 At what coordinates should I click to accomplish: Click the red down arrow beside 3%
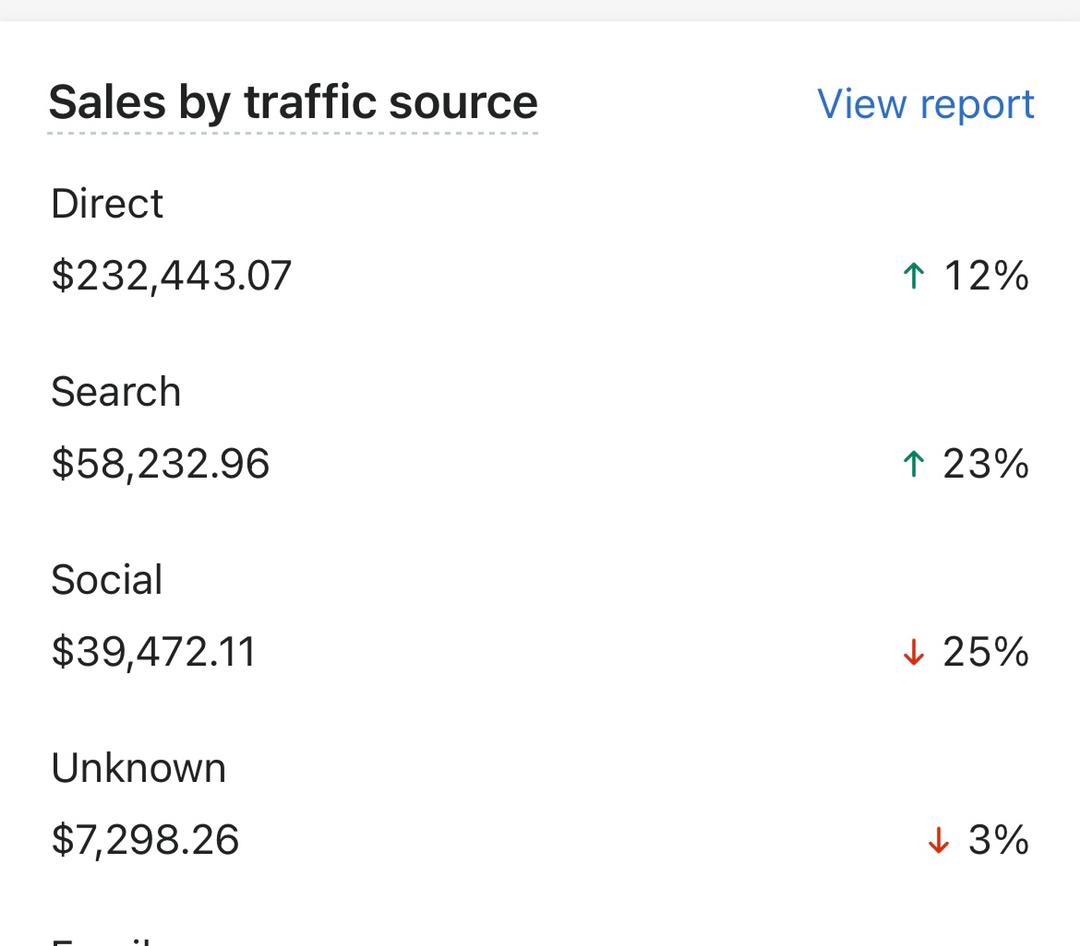tap(938, 840)
